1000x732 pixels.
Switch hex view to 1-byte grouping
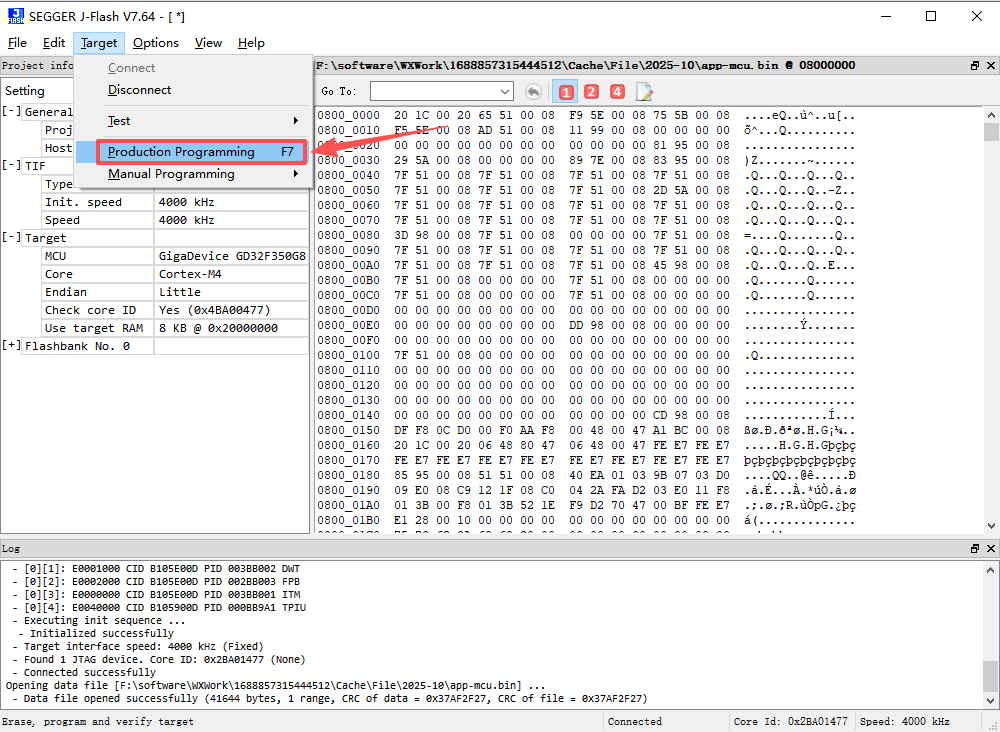coord(566,92)
